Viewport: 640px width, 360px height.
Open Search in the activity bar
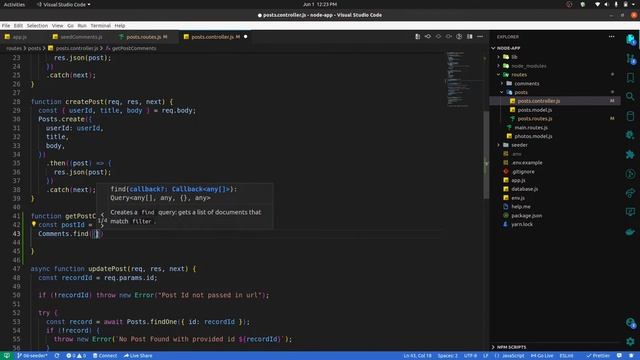tap(630, 97)
